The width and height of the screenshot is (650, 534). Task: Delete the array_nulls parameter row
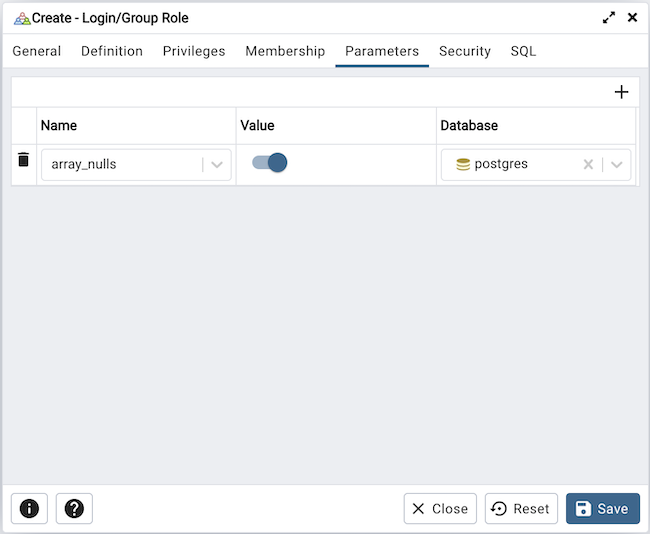tap(24, 160)
